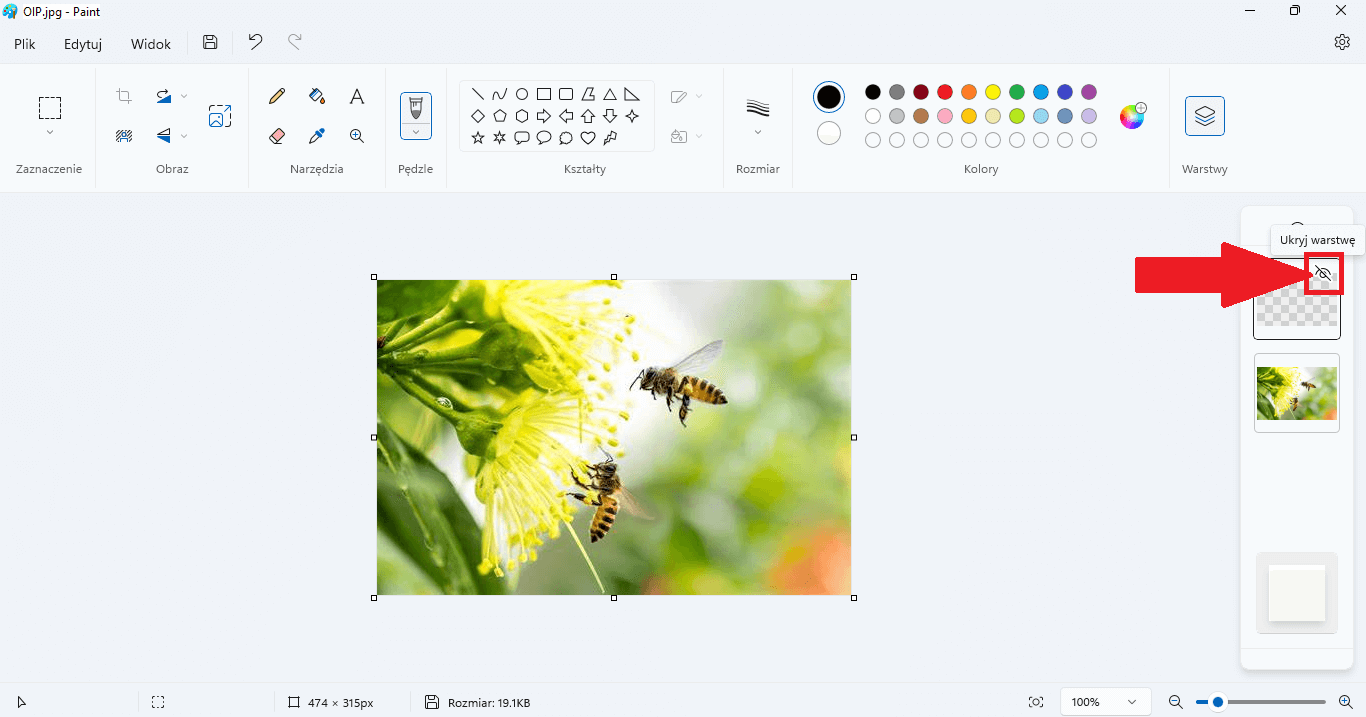Toggle the Warstwy layers panel
The width and height of the screenshot is (1366, 717).
[x=1205, y=116]
